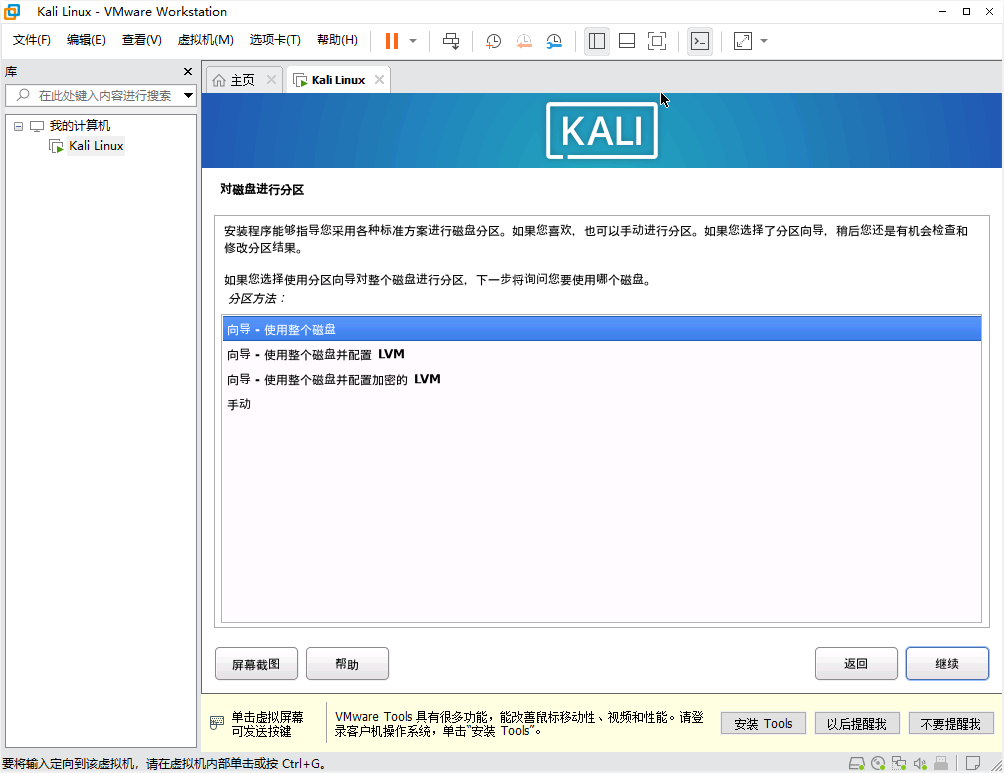
Task: Close the 主页 tab
Action: click(271, 79)
